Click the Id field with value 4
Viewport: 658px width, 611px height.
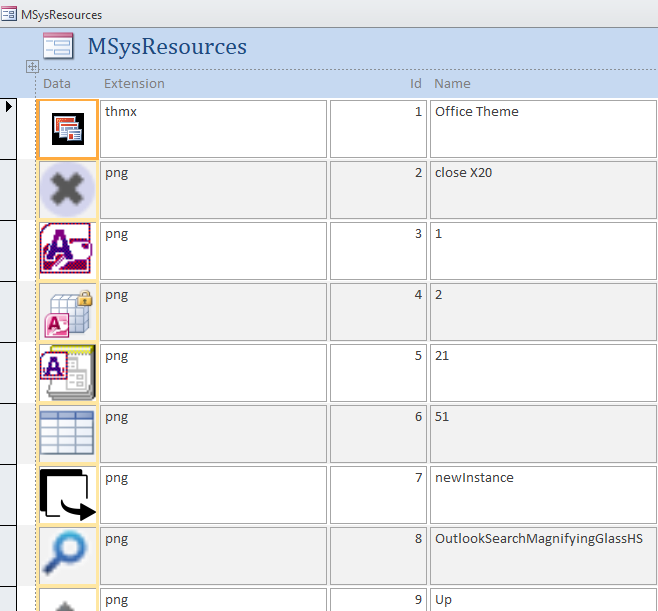click(378, 312)
